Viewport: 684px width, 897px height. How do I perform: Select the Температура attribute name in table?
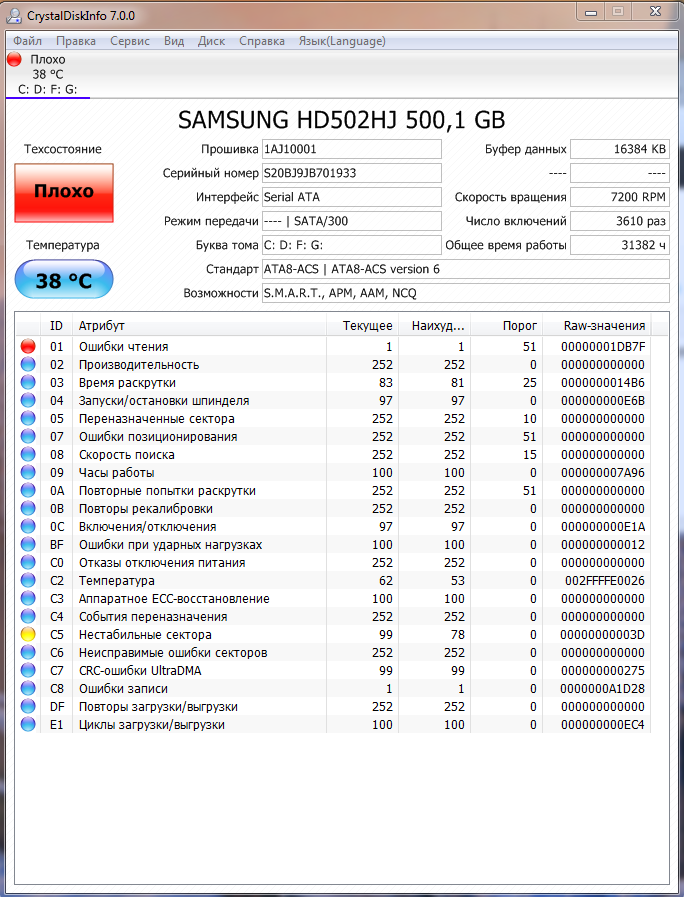[117, 581]
